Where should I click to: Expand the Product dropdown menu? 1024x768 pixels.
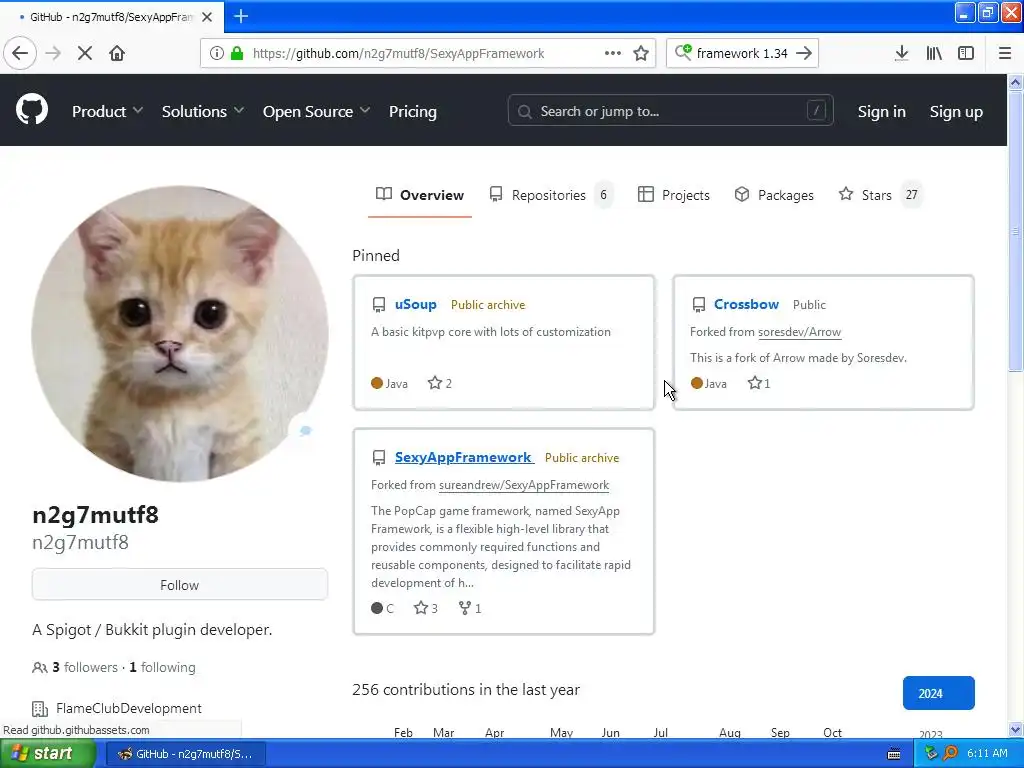pyautogui.click(x=107, y=112)
